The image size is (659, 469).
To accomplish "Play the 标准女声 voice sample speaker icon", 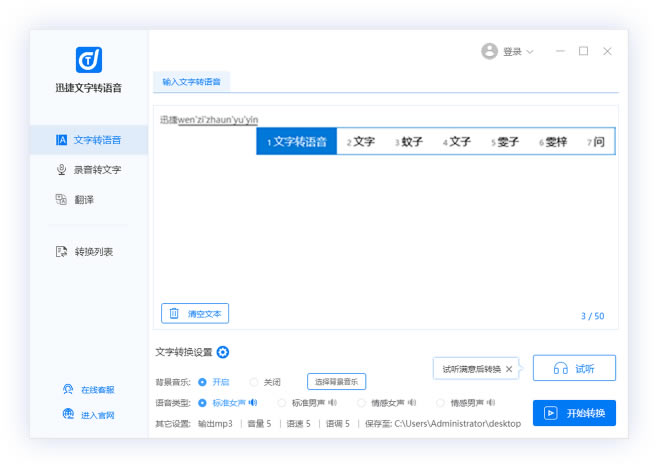I will pyautogui.click(x=254, y=403).
